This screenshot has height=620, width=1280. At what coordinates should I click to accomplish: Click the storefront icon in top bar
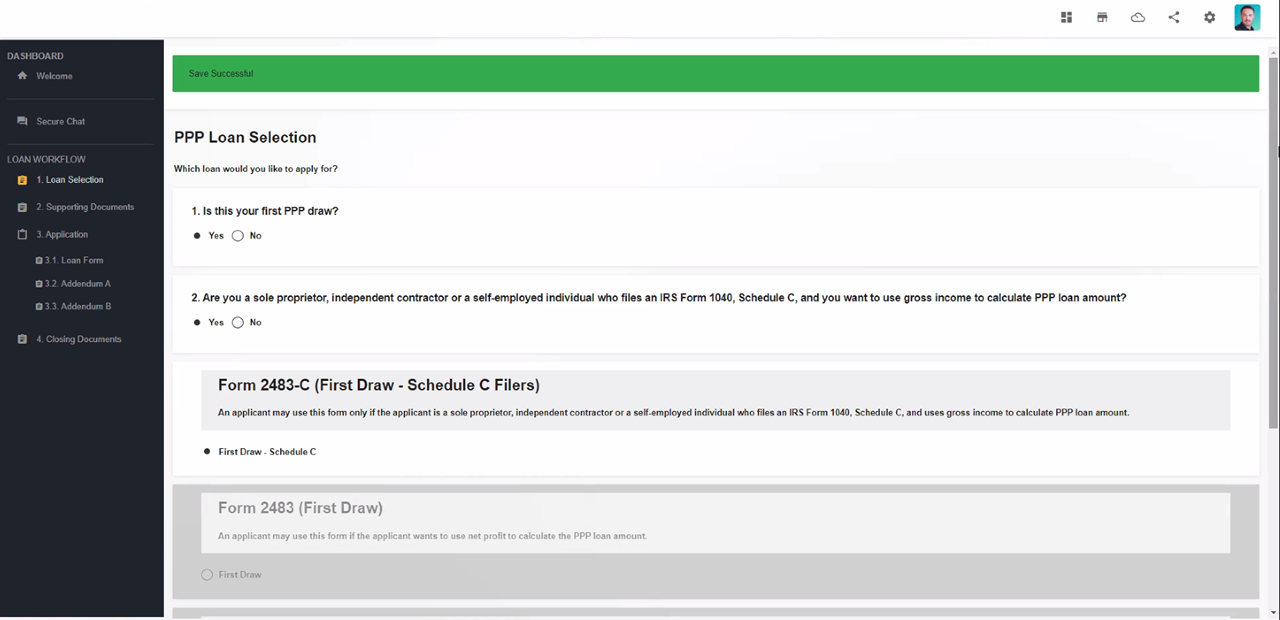coord(1102,17)
